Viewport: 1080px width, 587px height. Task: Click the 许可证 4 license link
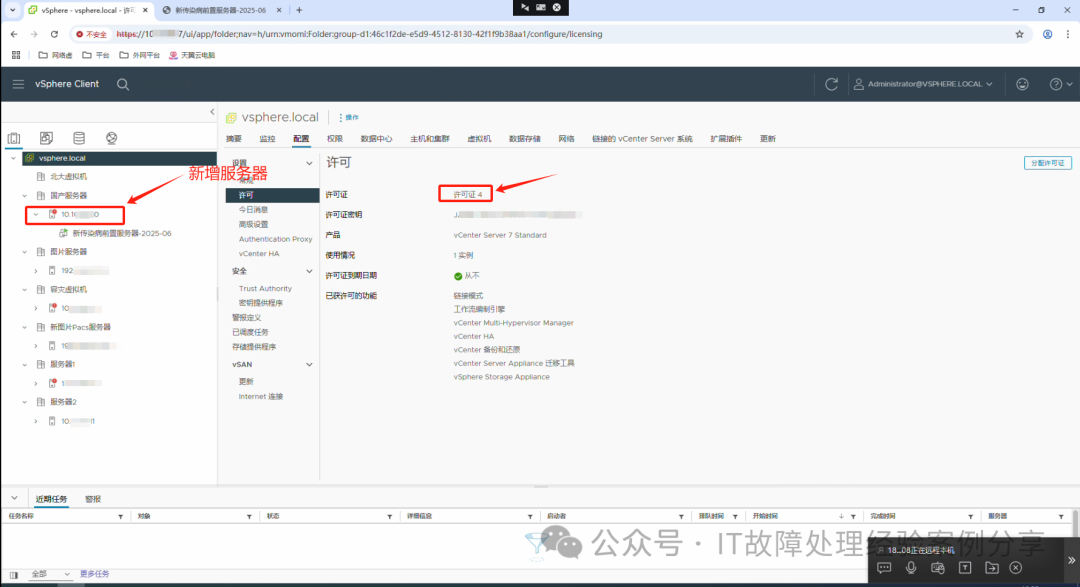point(468,195)
